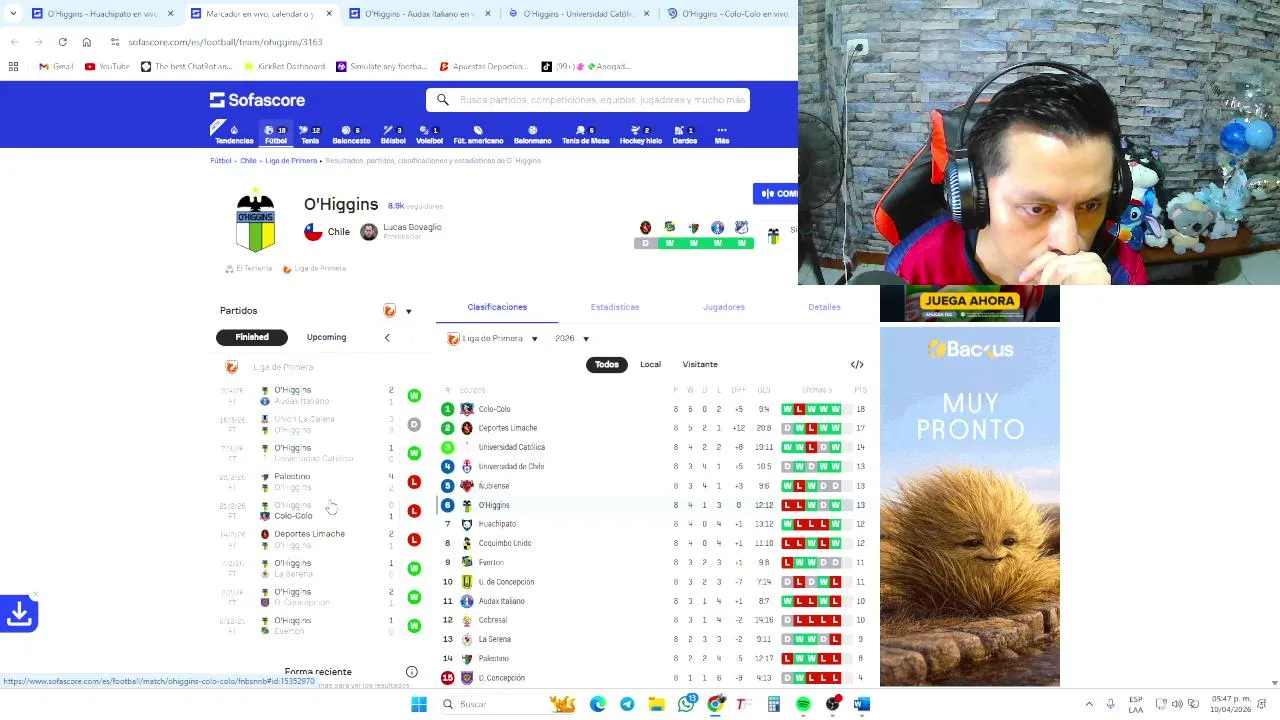Open the Gmail bookmark
1280x720 pixels.
(56, 66)
